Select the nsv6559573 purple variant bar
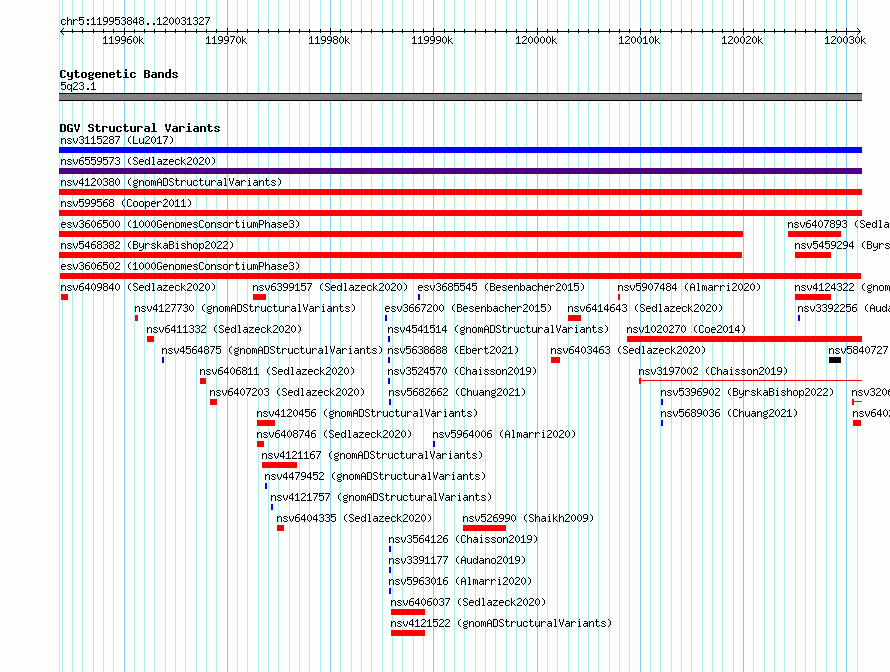The height and width of the screenshot is (672, 890). click(460, 171)
